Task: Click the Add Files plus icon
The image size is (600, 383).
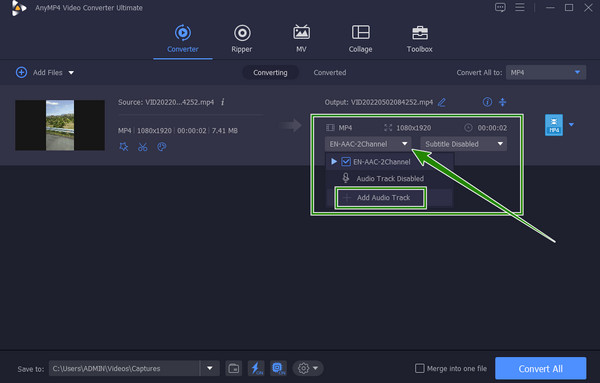Action: point(21,72)
